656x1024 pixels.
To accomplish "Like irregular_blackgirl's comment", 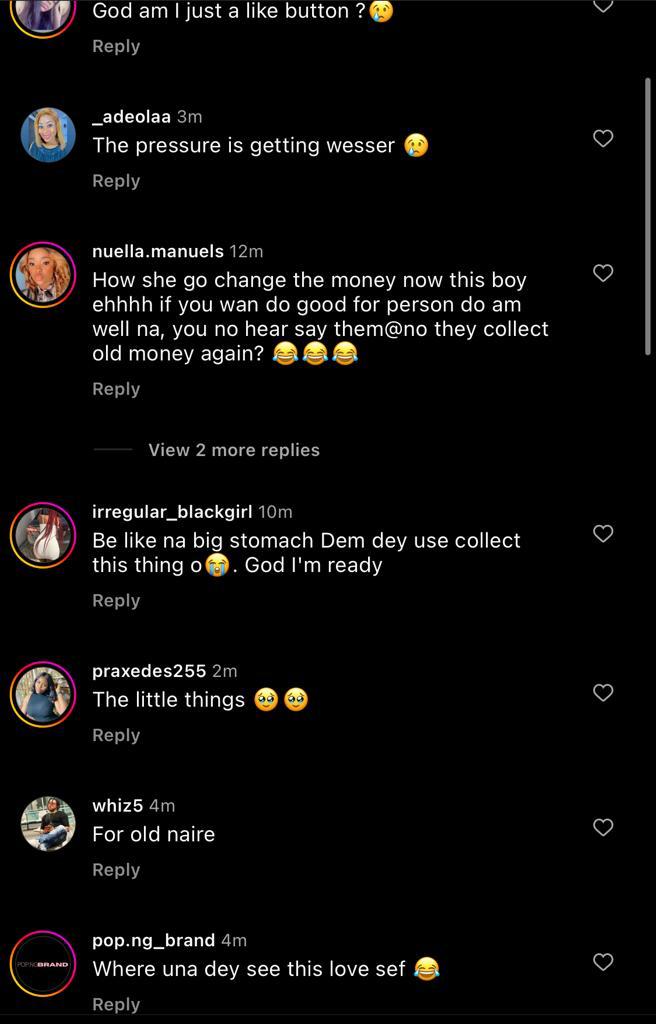I will (603, 534).
